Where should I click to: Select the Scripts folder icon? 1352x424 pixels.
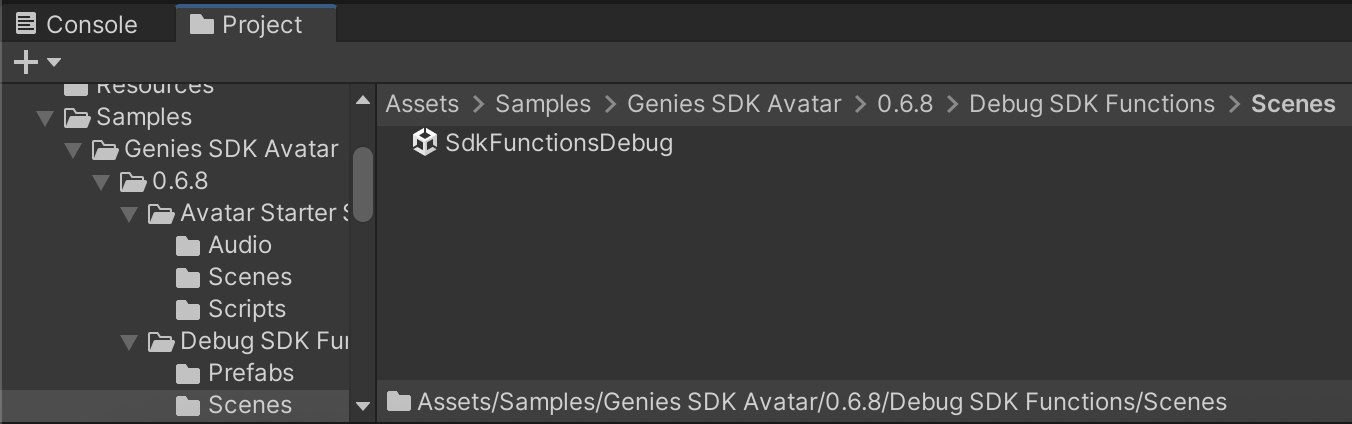[188, 309]
